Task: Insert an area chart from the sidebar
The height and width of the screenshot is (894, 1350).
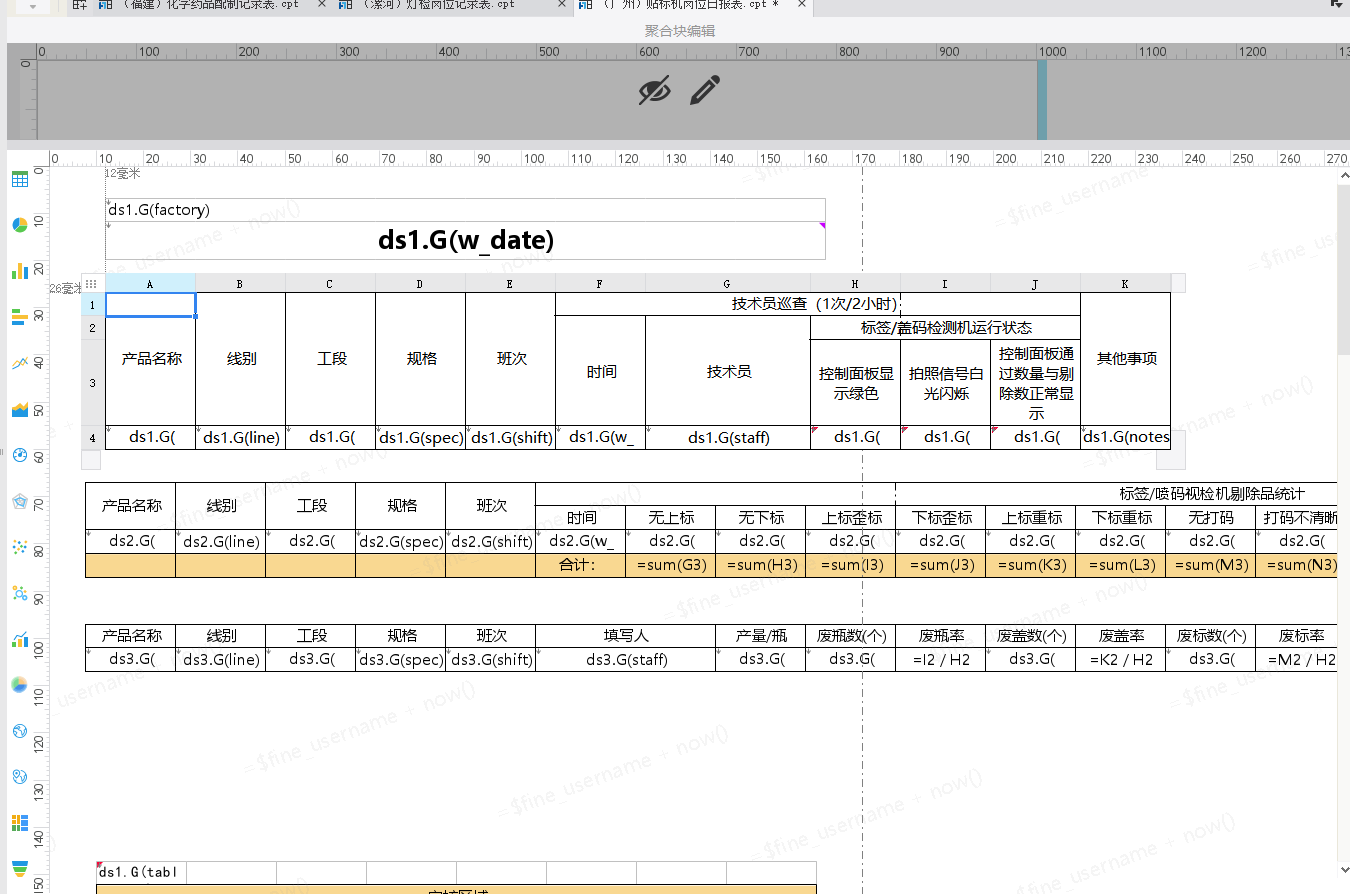Action: tap(19, 409)
